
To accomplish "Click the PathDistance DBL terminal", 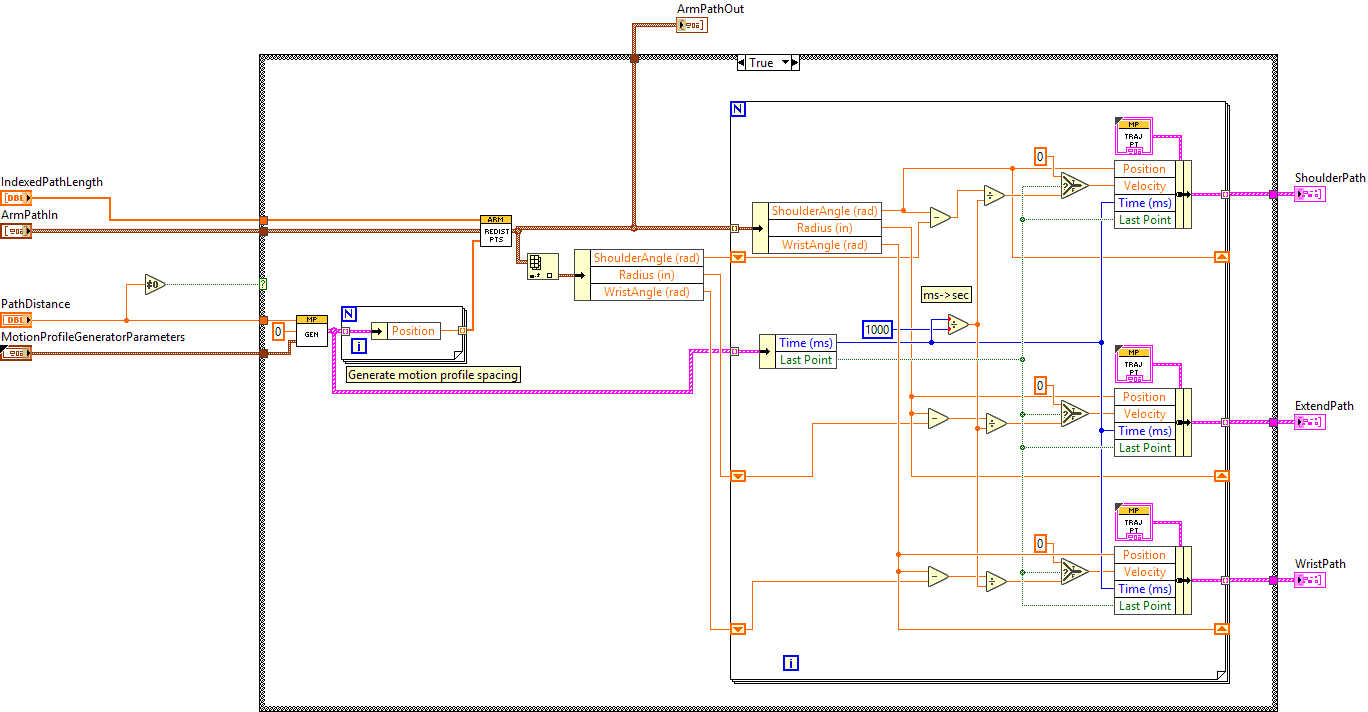I will point(16,320).
